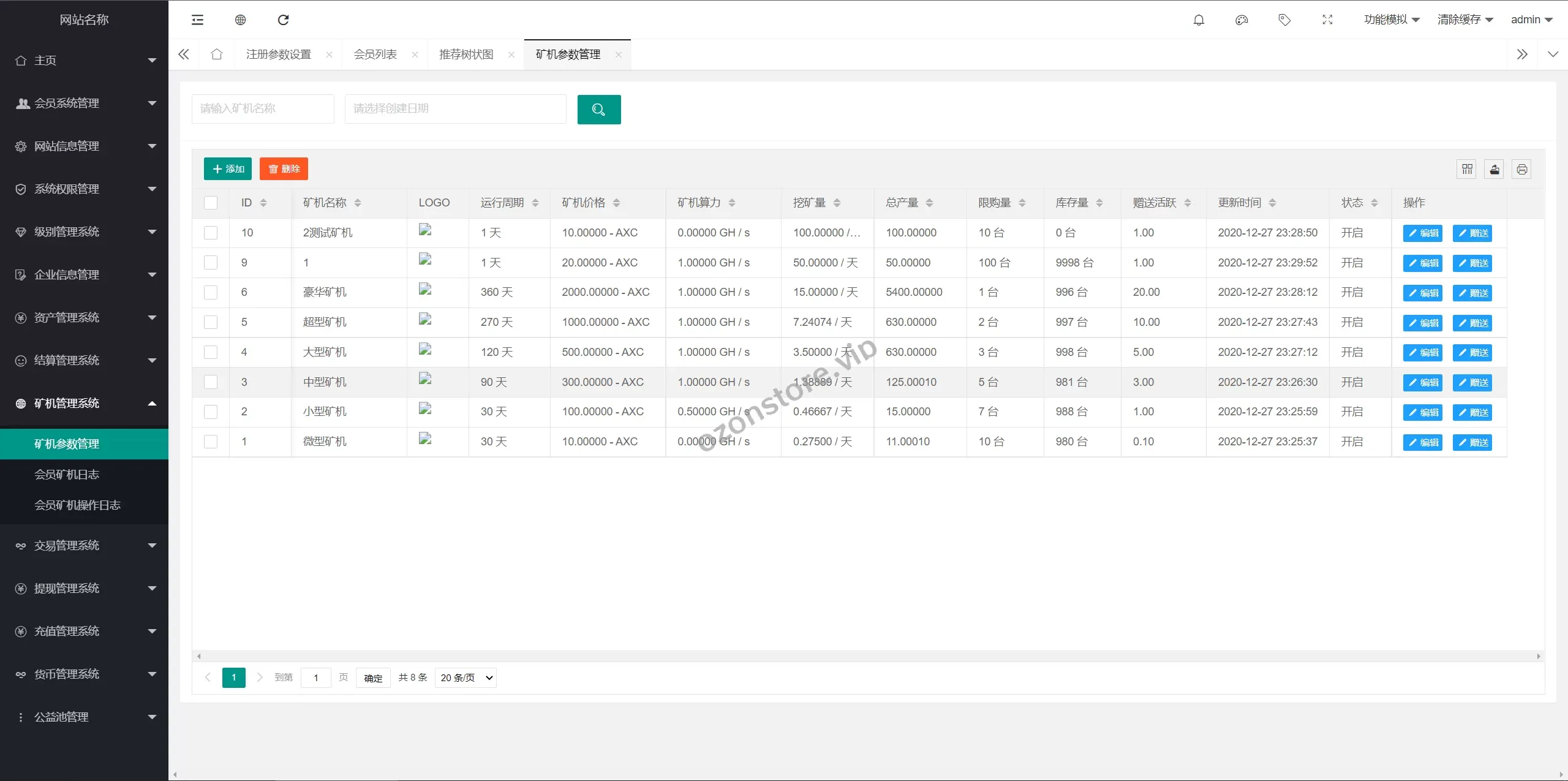Screen dimensions: 1568x781
Task: Click 编辑 button for 大型矿机 row
Action: click(1422, 353)
